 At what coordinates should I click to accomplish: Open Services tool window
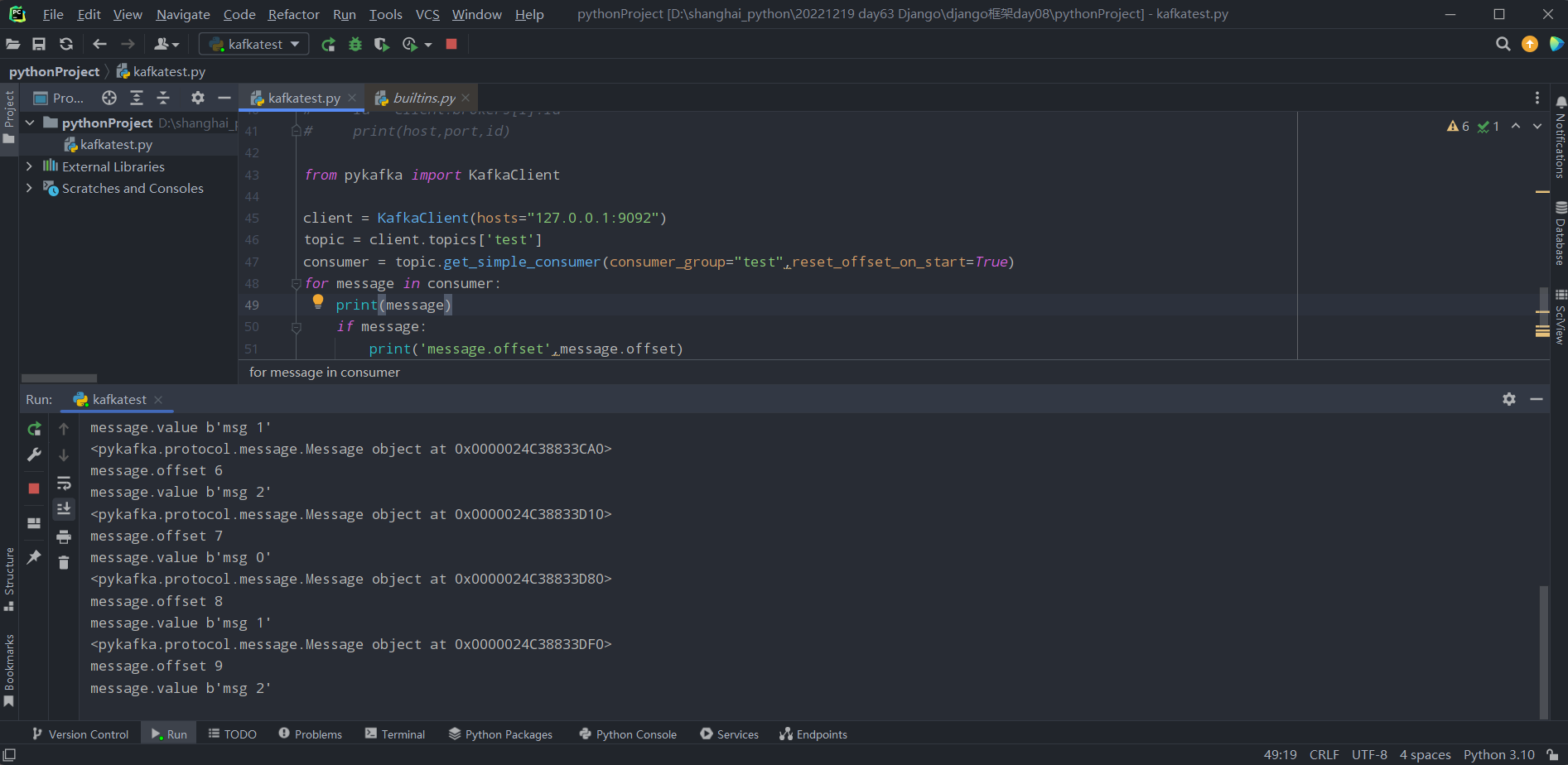(729, 734)
